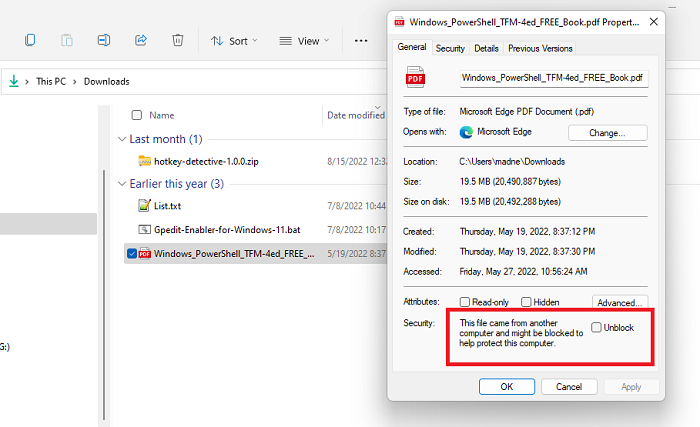Click the Microsoft Edge icon beside Opens with
The height and width of the screenshot is (427, 700).
(x=466, y=132)
